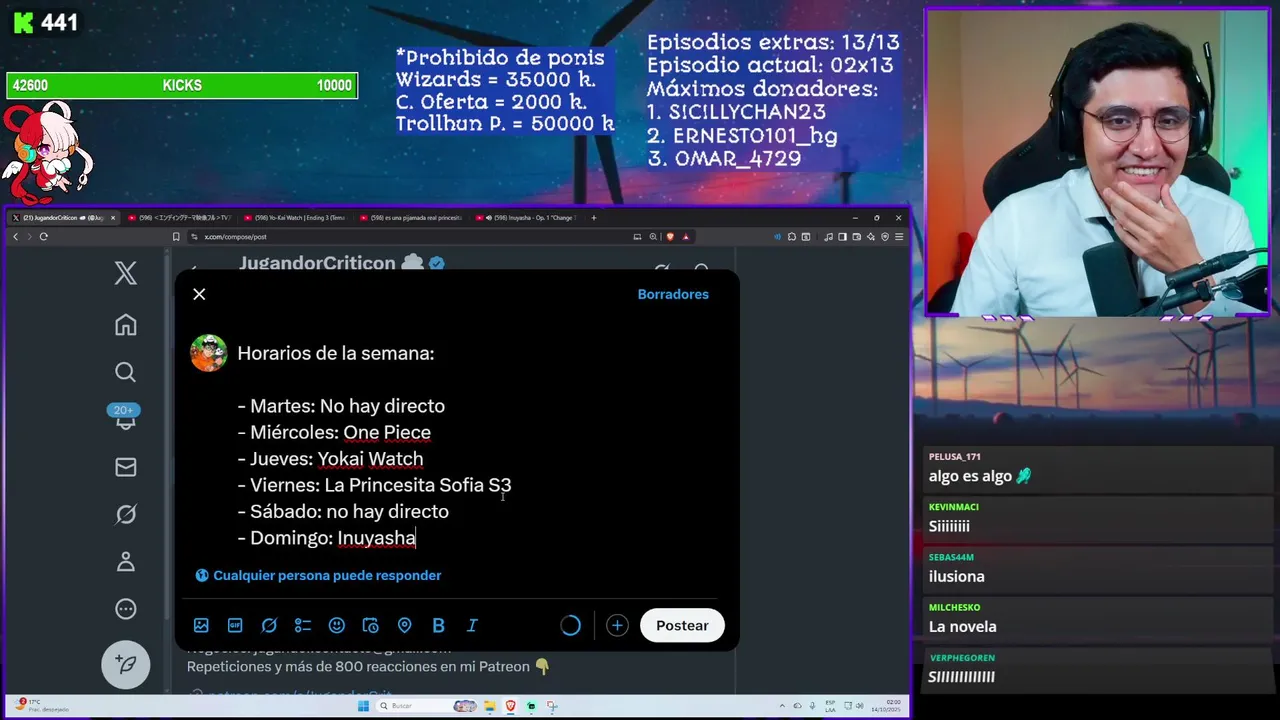The width and height of the screenshot is (1280, 720).
Task: Open Brave Rewards triangle icon
Action: (685, 237)
